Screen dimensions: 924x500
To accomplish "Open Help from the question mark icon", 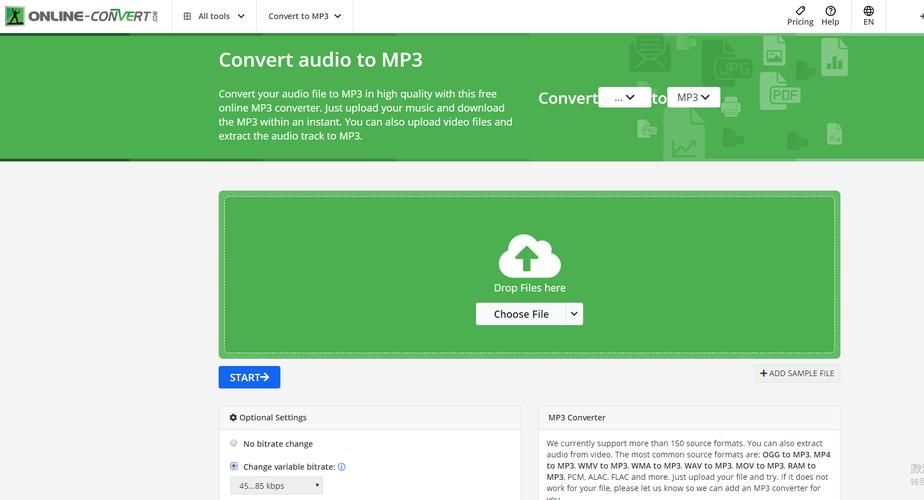I will (830, 11).
